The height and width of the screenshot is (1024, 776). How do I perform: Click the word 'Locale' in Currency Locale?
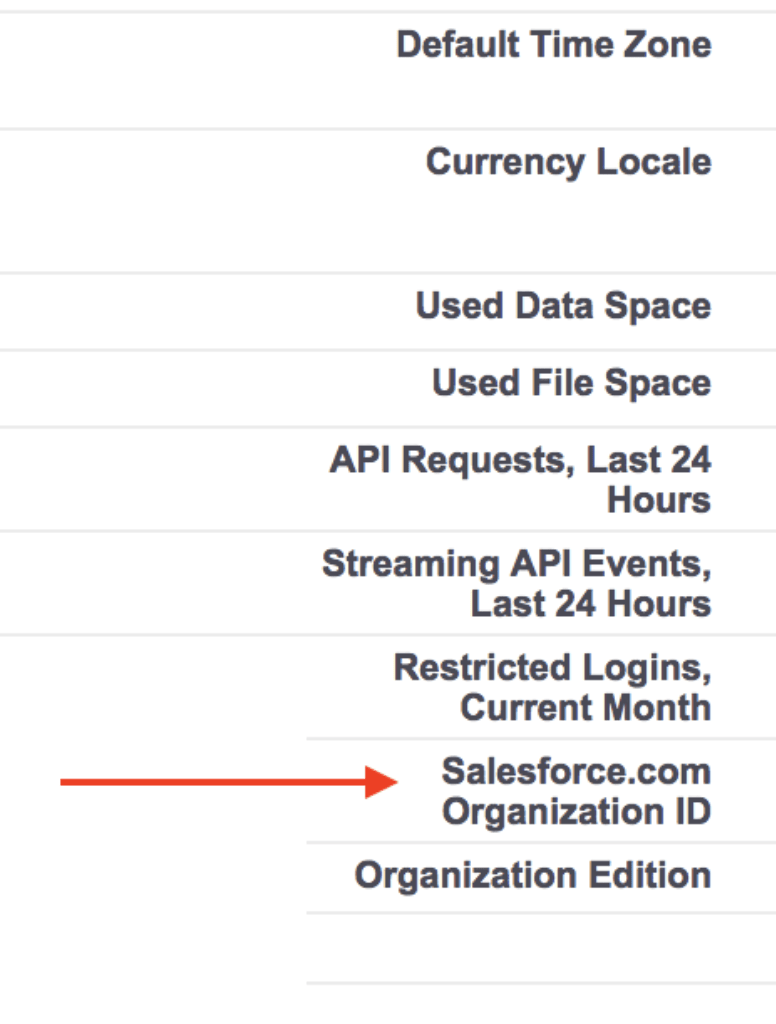(x=654, y=162)
